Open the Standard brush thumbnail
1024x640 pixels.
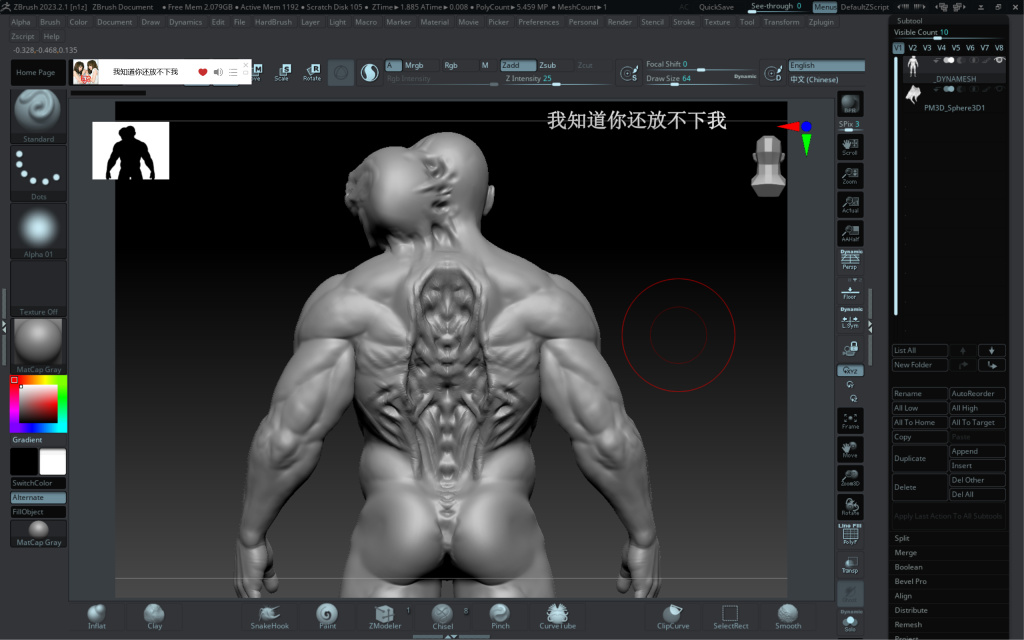pos(38,112)
